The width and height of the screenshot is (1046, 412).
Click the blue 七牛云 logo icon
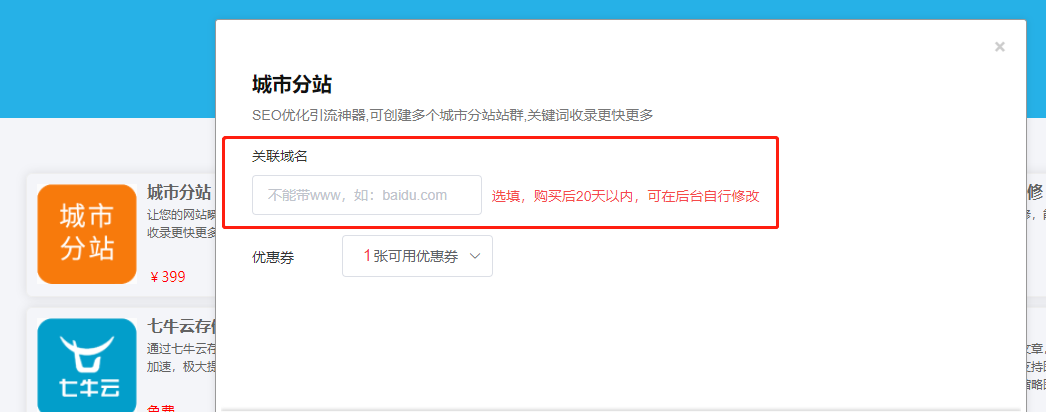click(87, 365)
